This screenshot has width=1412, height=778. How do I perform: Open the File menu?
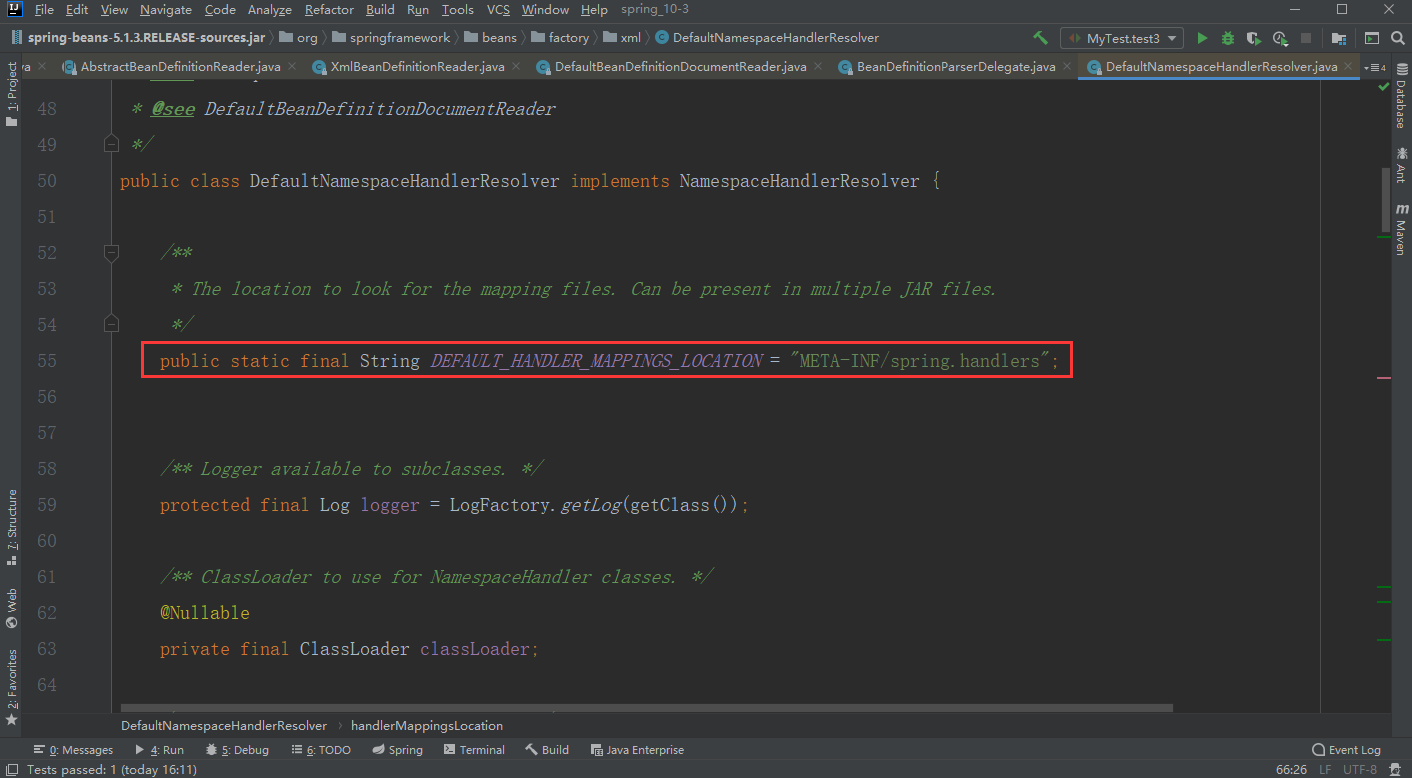coord(44,10)
